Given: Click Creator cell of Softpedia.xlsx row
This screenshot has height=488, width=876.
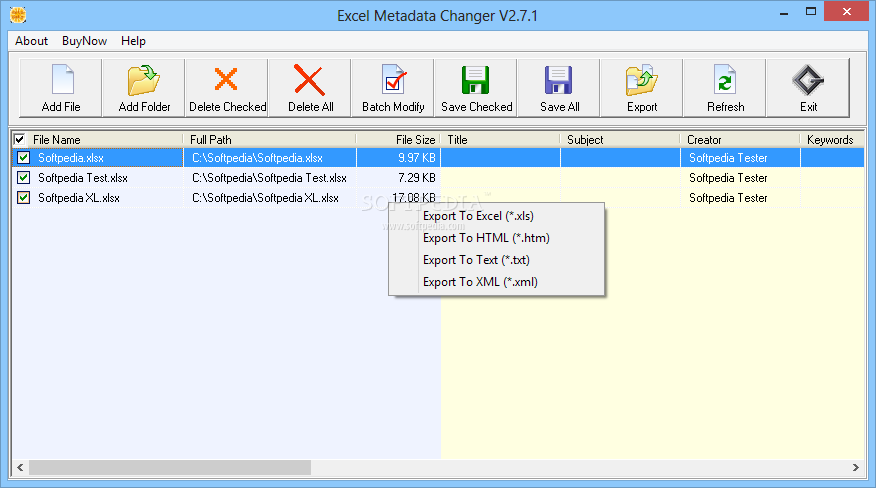Looking at the screenshot, I should tap(740, 158).
